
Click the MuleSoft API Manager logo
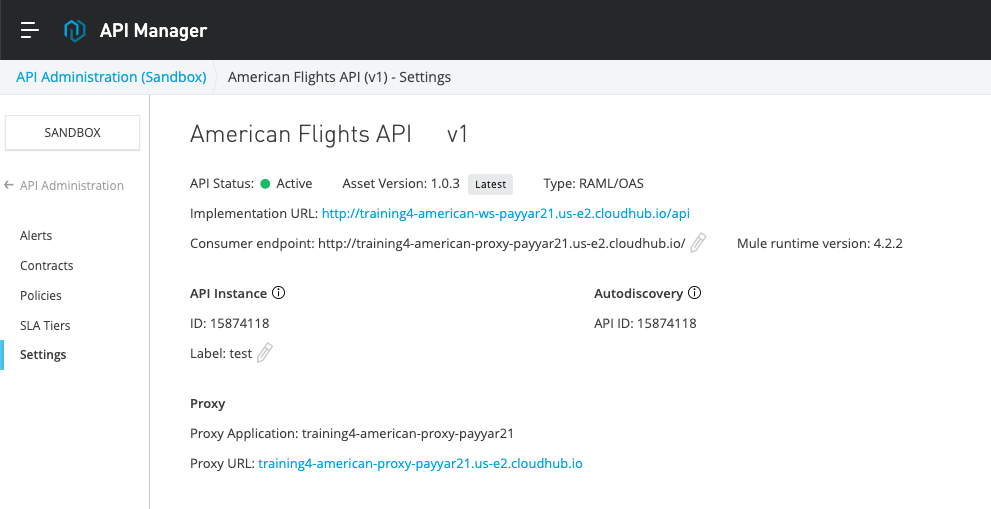click(x=75, y=30)
